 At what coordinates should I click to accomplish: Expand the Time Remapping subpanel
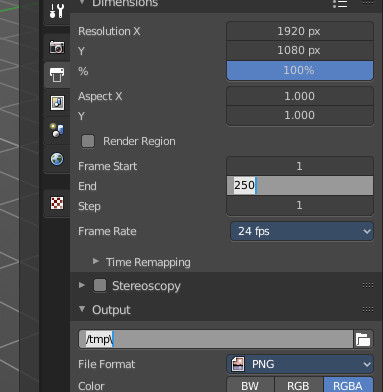point(96,261)
